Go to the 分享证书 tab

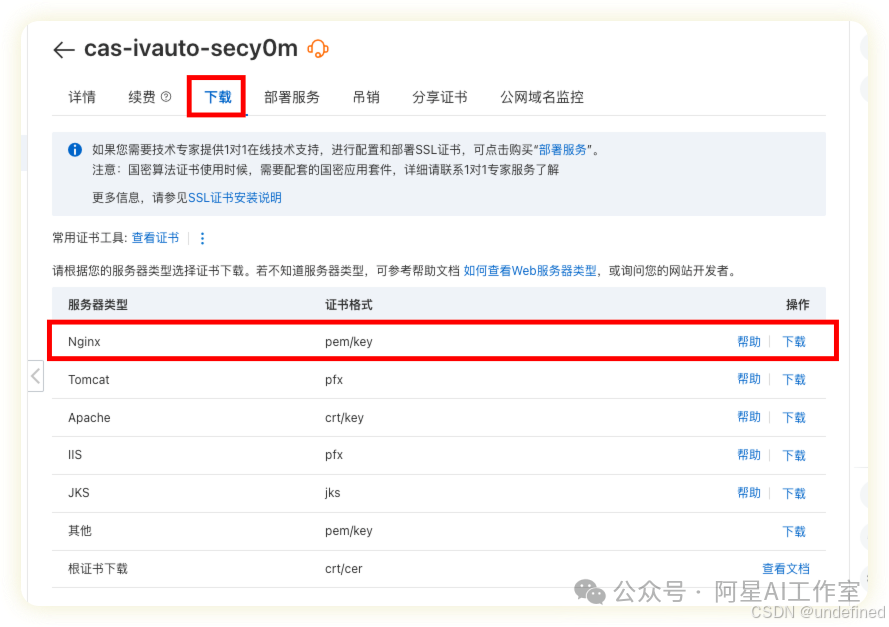coord(440,97)
